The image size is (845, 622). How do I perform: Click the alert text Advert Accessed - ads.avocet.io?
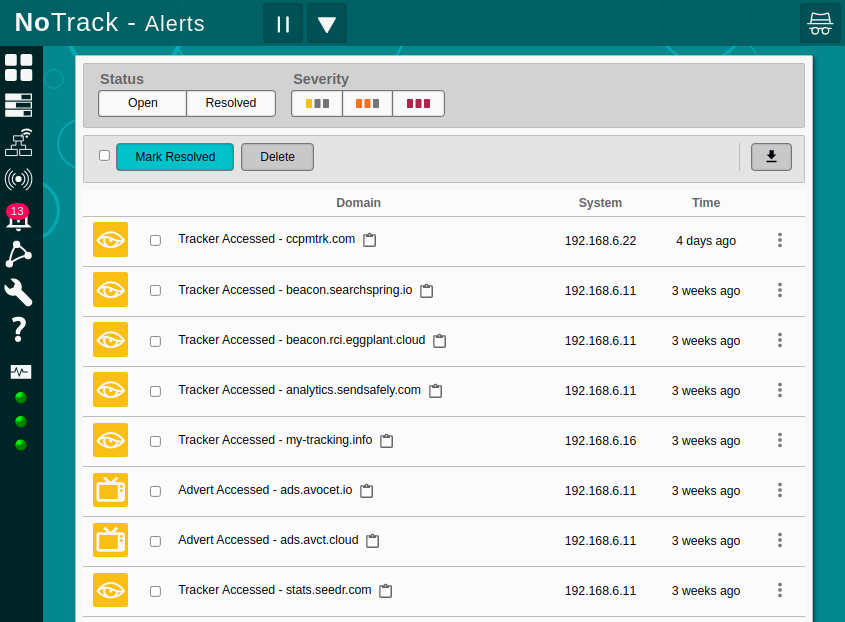coord(265,489)
